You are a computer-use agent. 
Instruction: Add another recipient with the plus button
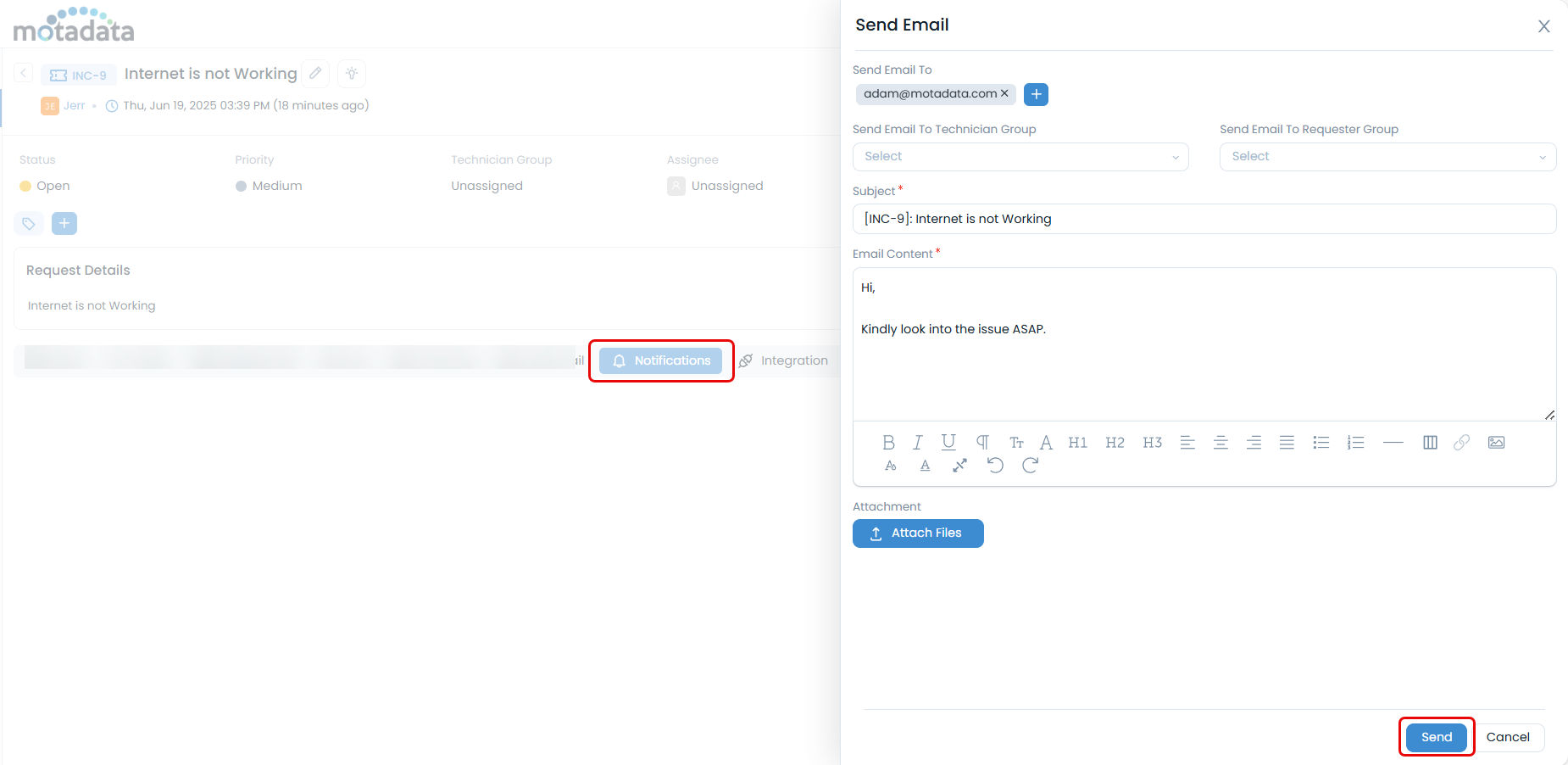(1036, 94)
